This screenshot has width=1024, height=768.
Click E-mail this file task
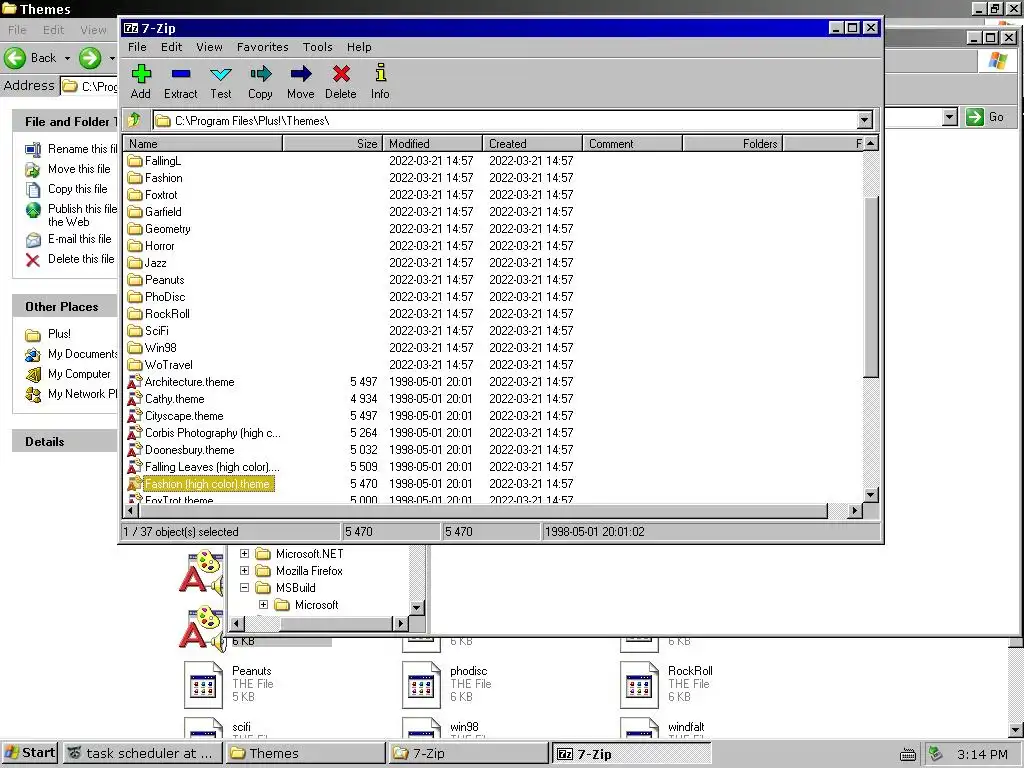pyautogui.click(x=69, y=239)
